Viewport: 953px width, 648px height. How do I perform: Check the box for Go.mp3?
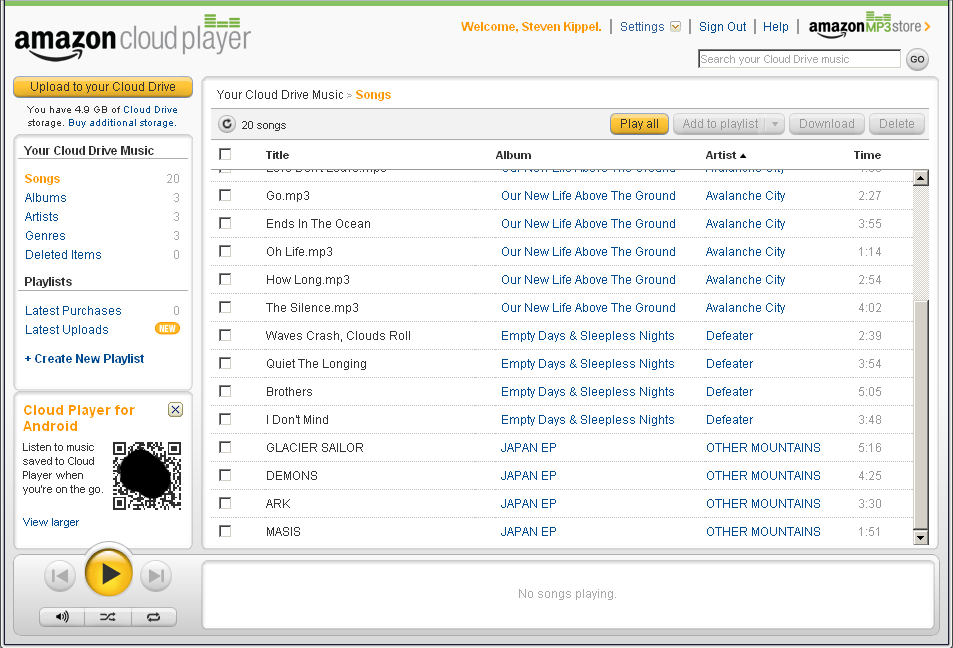(225, 195)
